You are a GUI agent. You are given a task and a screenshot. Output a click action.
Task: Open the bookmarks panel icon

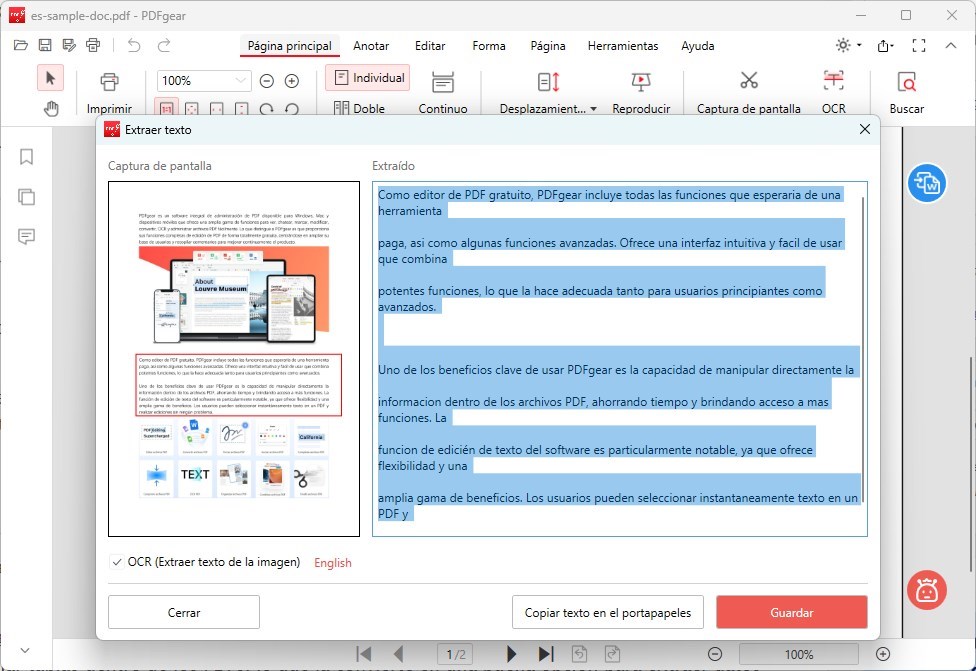26,157
